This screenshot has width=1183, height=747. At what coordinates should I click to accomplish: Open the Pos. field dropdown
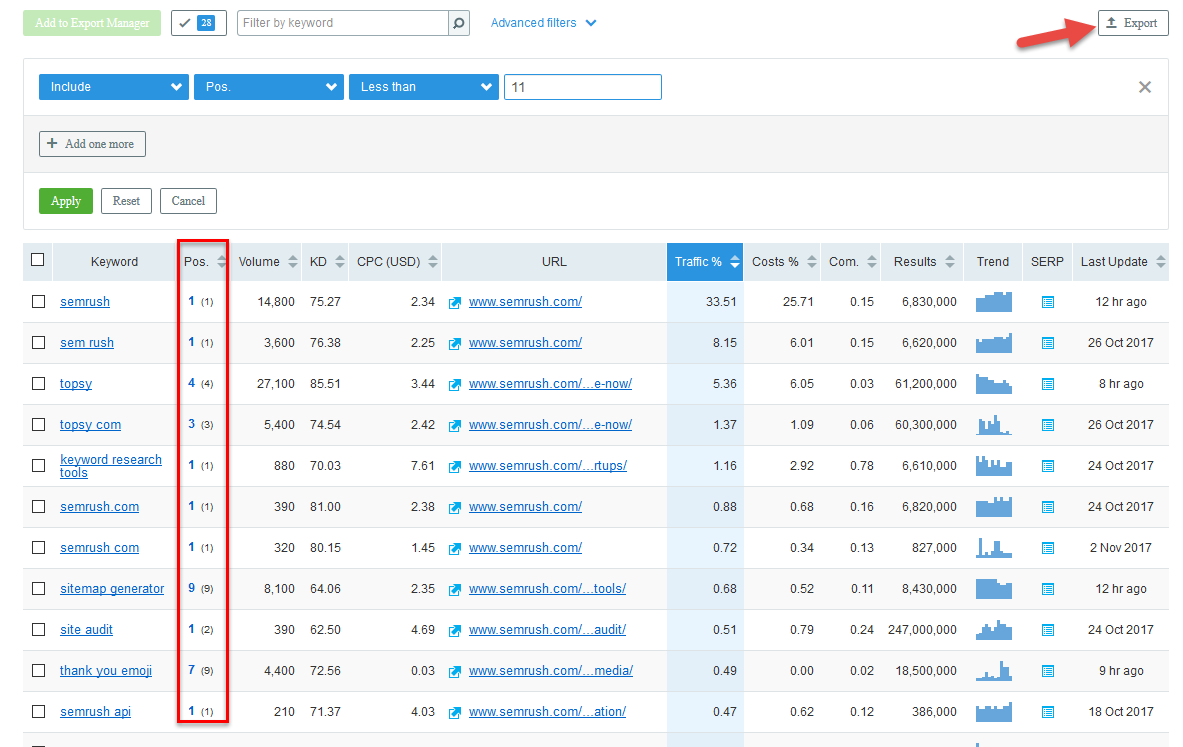(268, 87)
